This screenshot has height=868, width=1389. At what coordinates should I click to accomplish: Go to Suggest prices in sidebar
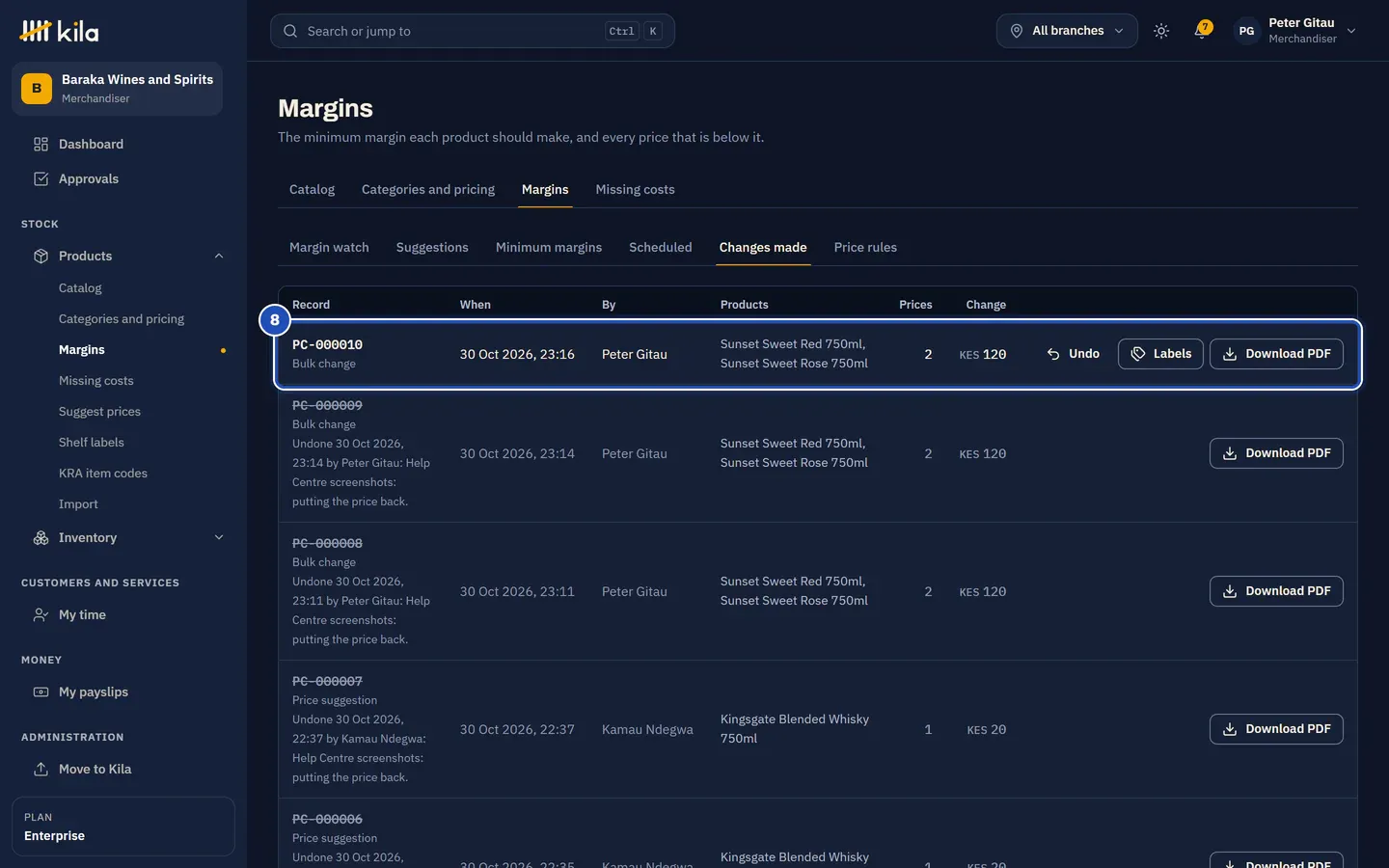pyautogui.click(x=99, y=412)
